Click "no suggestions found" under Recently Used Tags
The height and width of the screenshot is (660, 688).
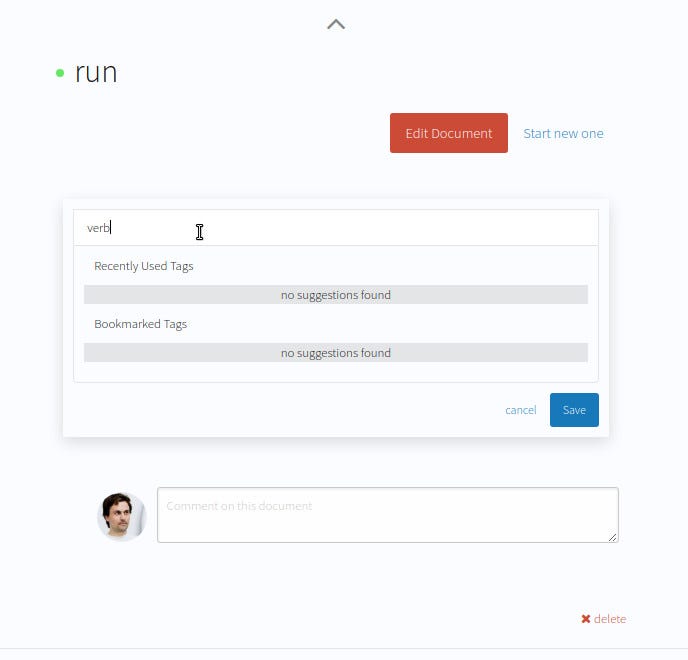336,295
